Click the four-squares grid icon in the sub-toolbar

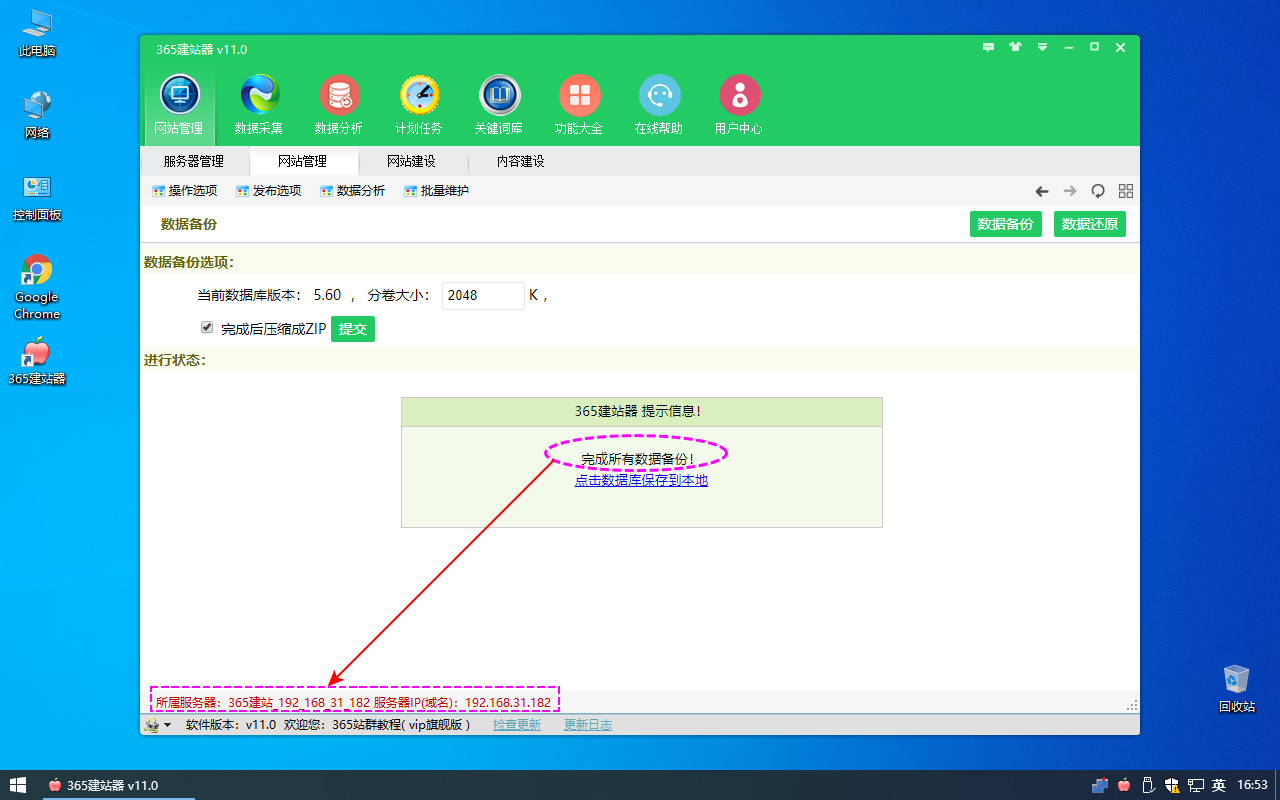tap(1126, 191)
